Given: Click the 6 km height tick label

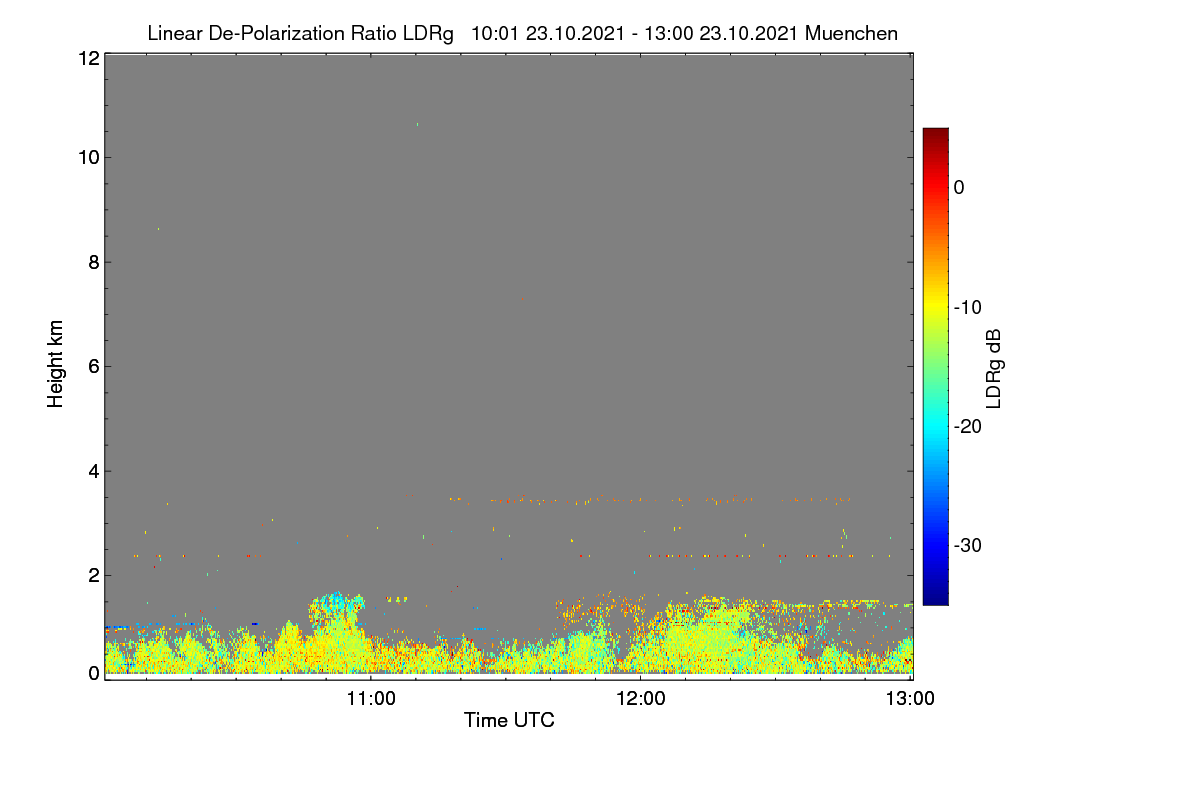Looking at the screenshot, I should (x=92, y=366).
